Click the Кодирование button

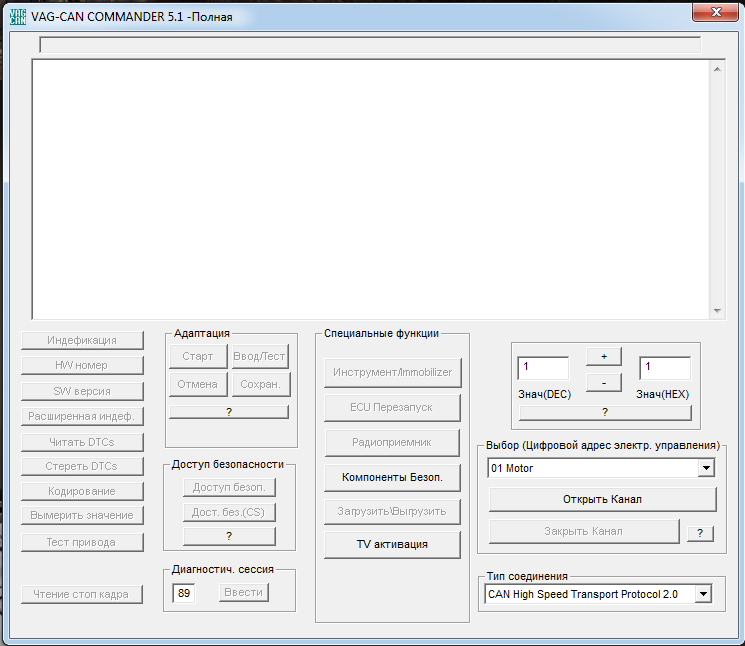82,492
